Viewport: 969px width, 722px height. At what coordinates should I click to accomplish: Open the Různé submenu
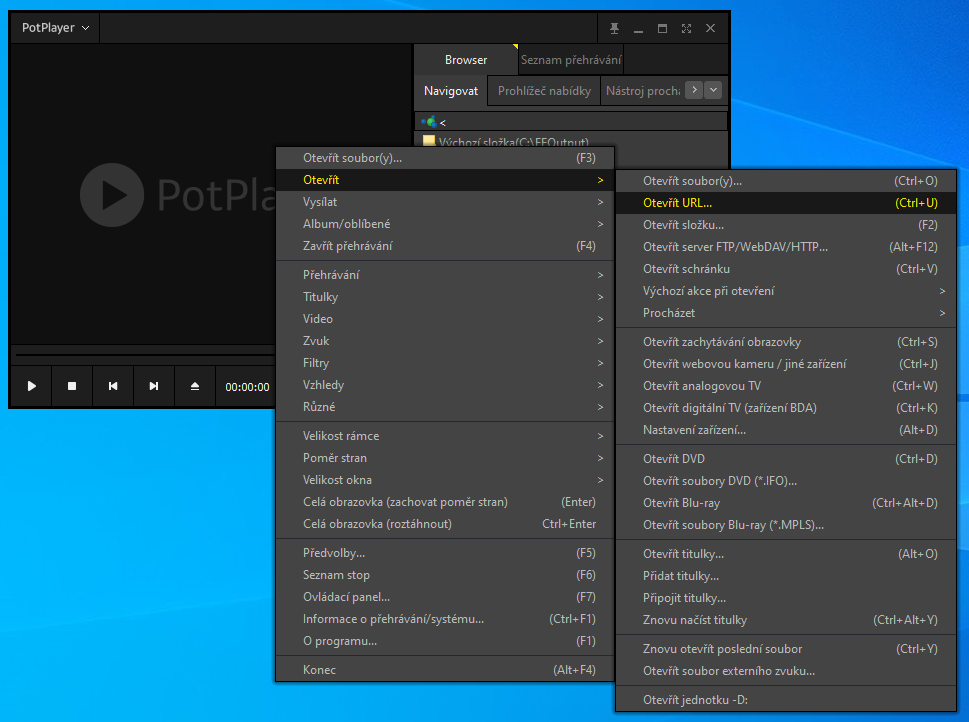(x=445, y=407)
